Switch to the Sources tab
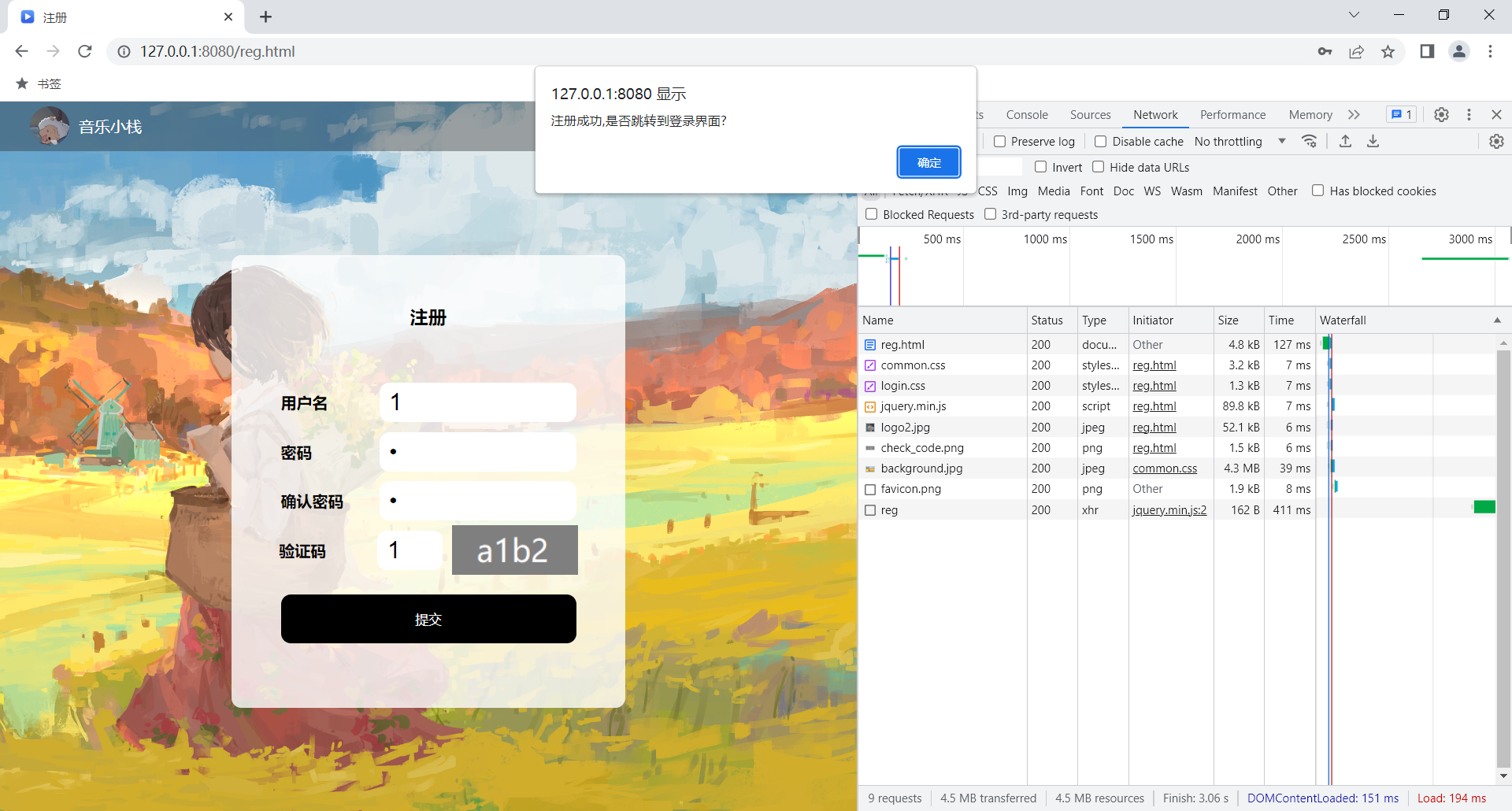 click(1090, 115)
